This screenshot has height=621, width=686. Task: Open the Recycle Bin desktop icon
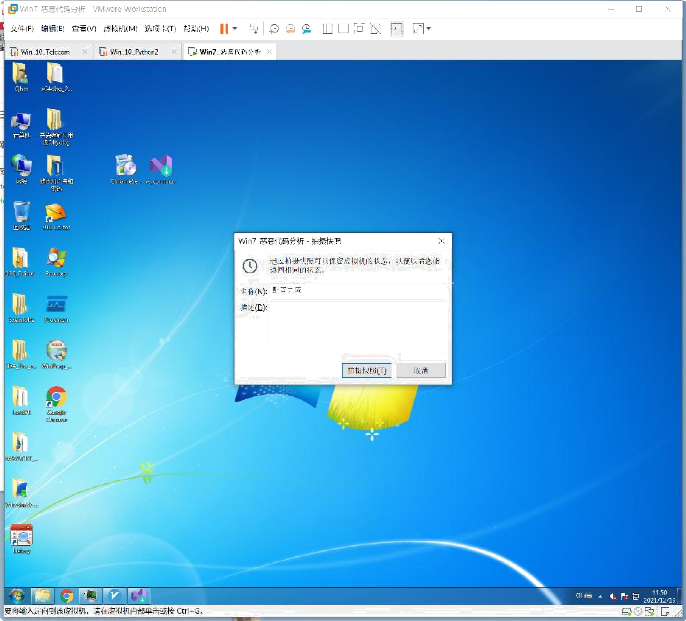tap(21, 213)
